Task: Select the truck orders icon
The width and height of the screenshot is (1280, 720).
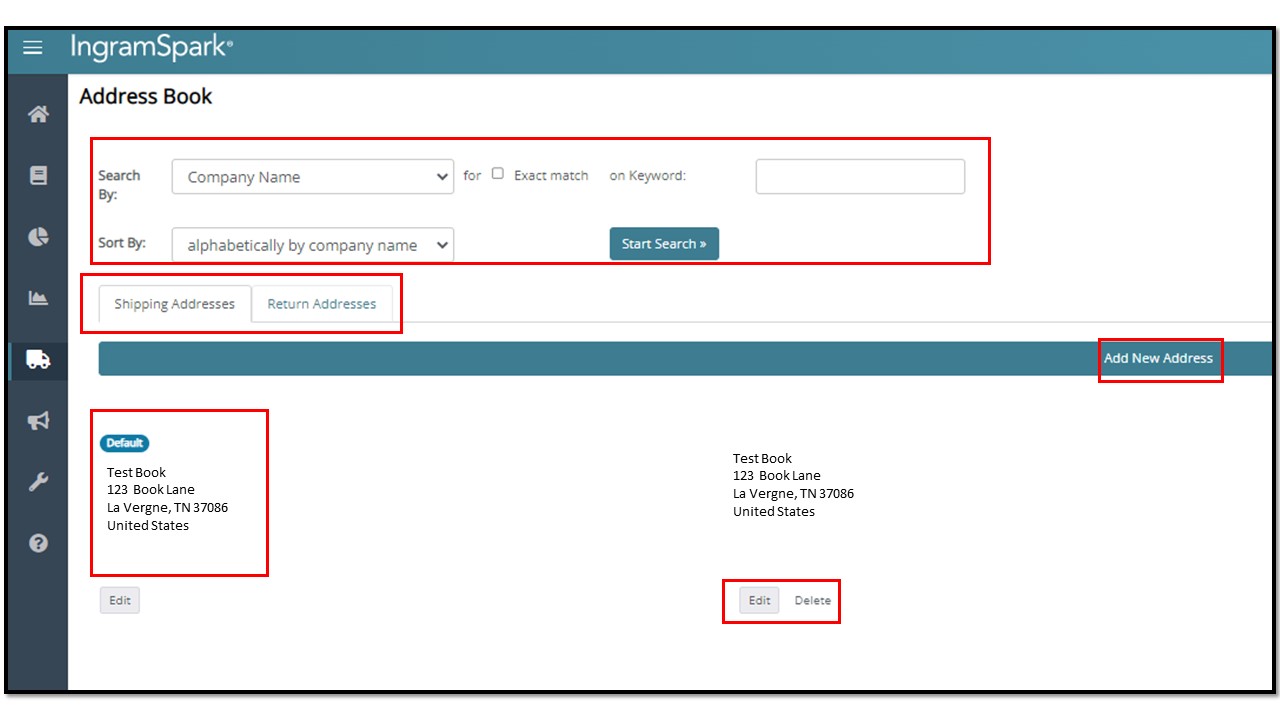Action: 38,360
